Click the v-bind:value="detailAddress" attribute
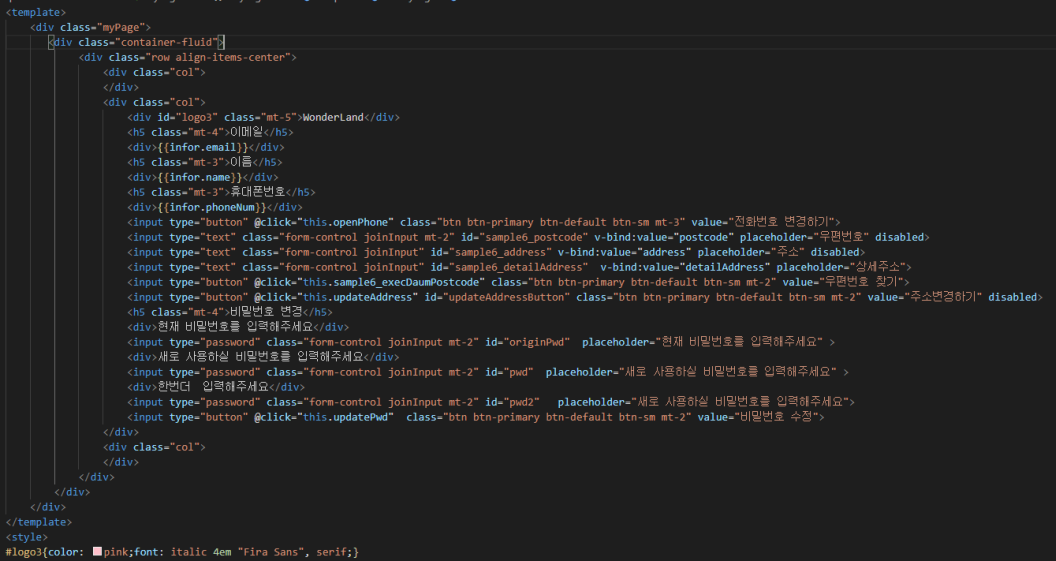 (685, 267)
